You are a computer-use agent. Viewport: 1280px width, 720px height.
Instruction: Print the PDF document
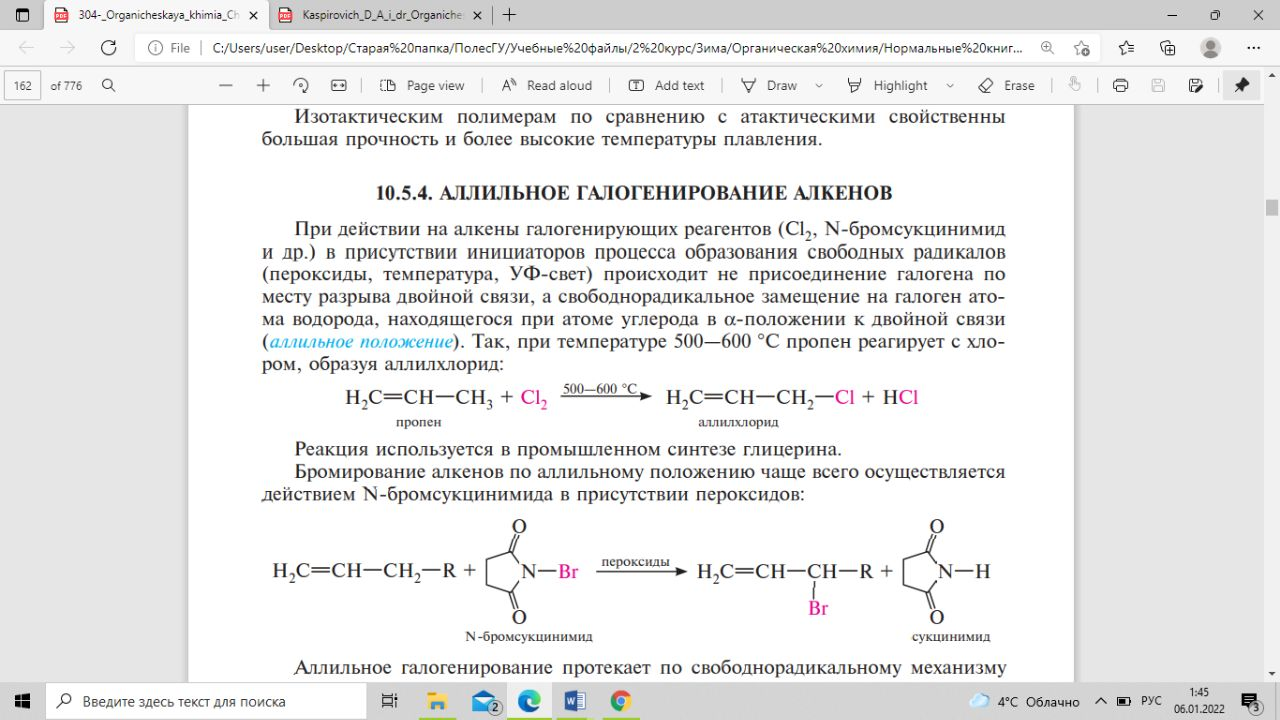click(1120, 85)
